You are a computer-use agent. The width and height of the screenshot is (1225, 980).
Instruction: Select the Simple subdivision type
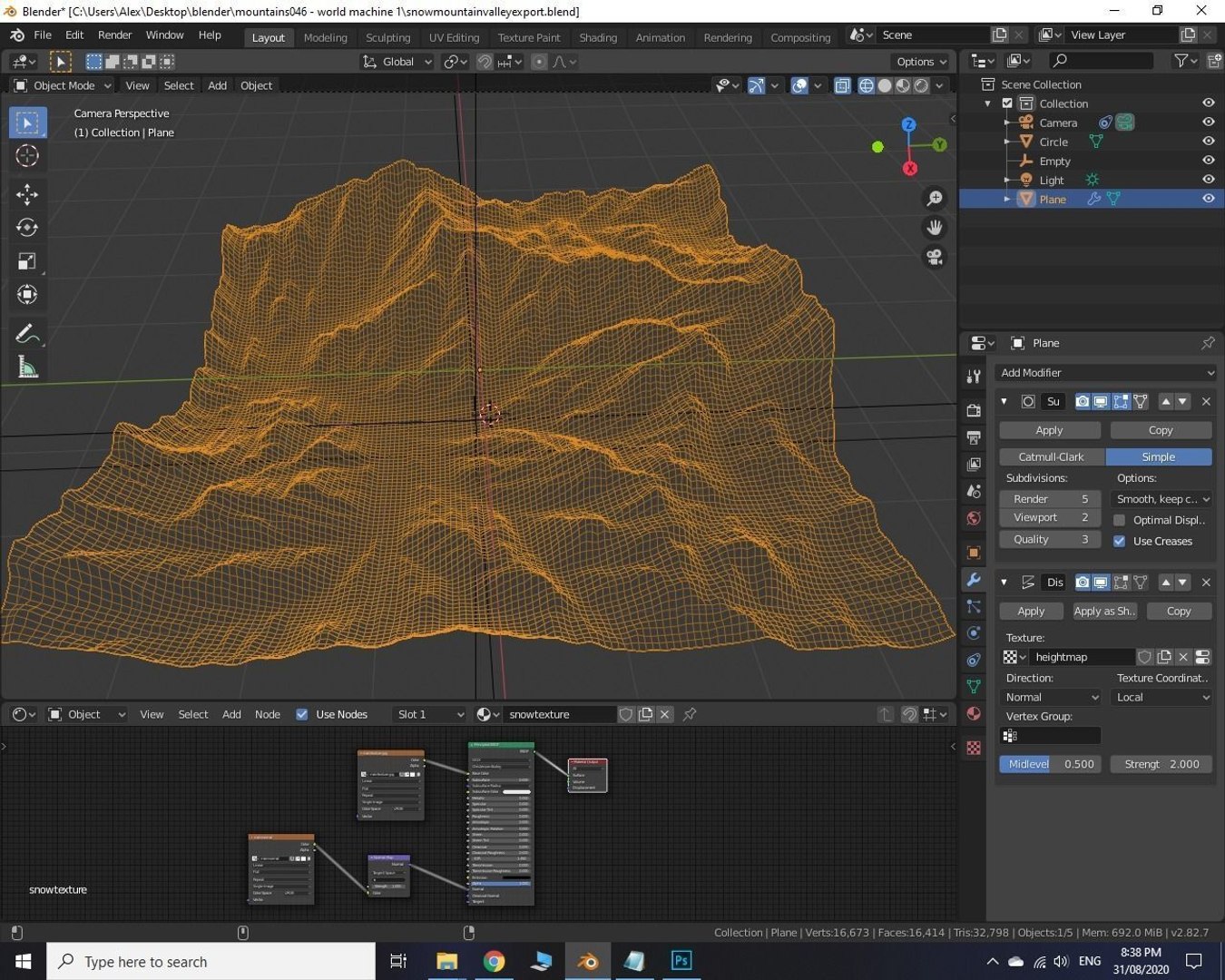[x=1159, y=456]
